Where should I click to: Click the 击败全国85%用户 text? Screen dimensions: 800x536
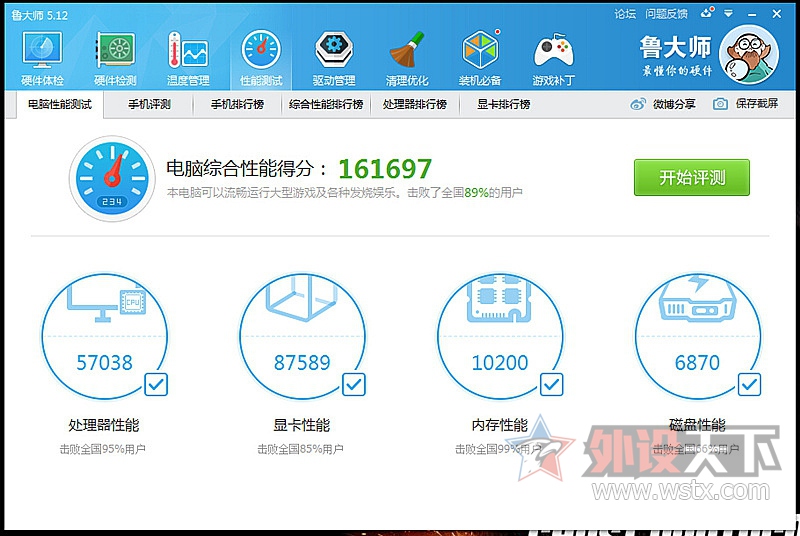300,449
